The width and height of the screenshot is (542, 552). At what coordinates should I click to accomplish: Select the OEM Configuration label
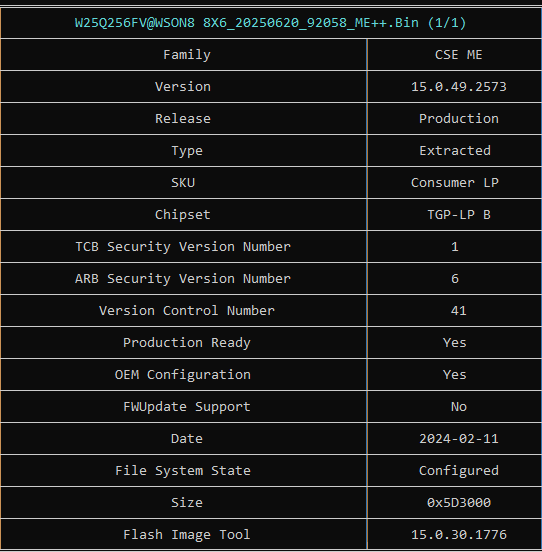[x=183, y=375]
